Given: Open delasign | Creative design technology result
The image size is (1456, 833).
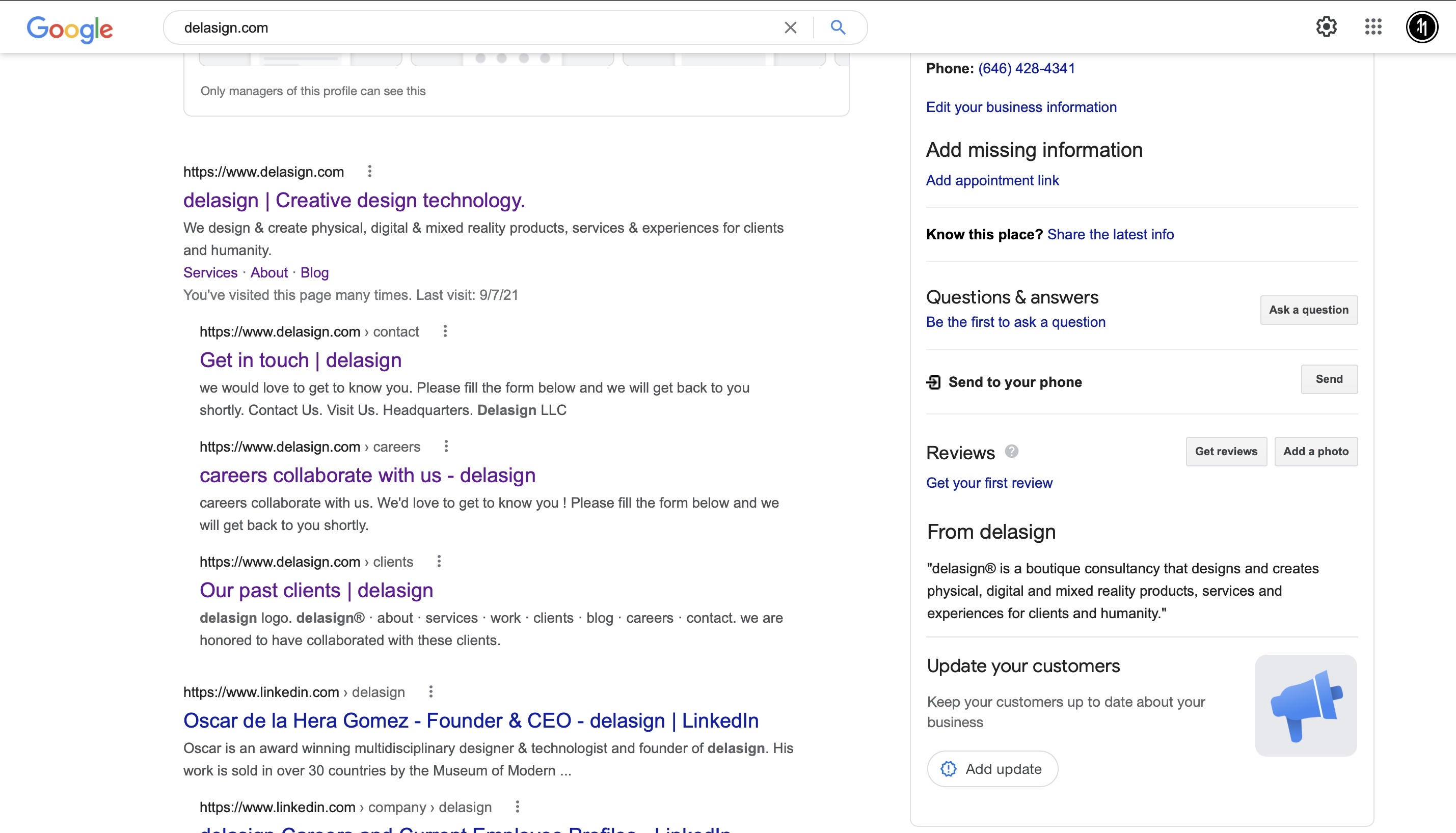Looking at the screenshot, I should (x=354, y=200).
